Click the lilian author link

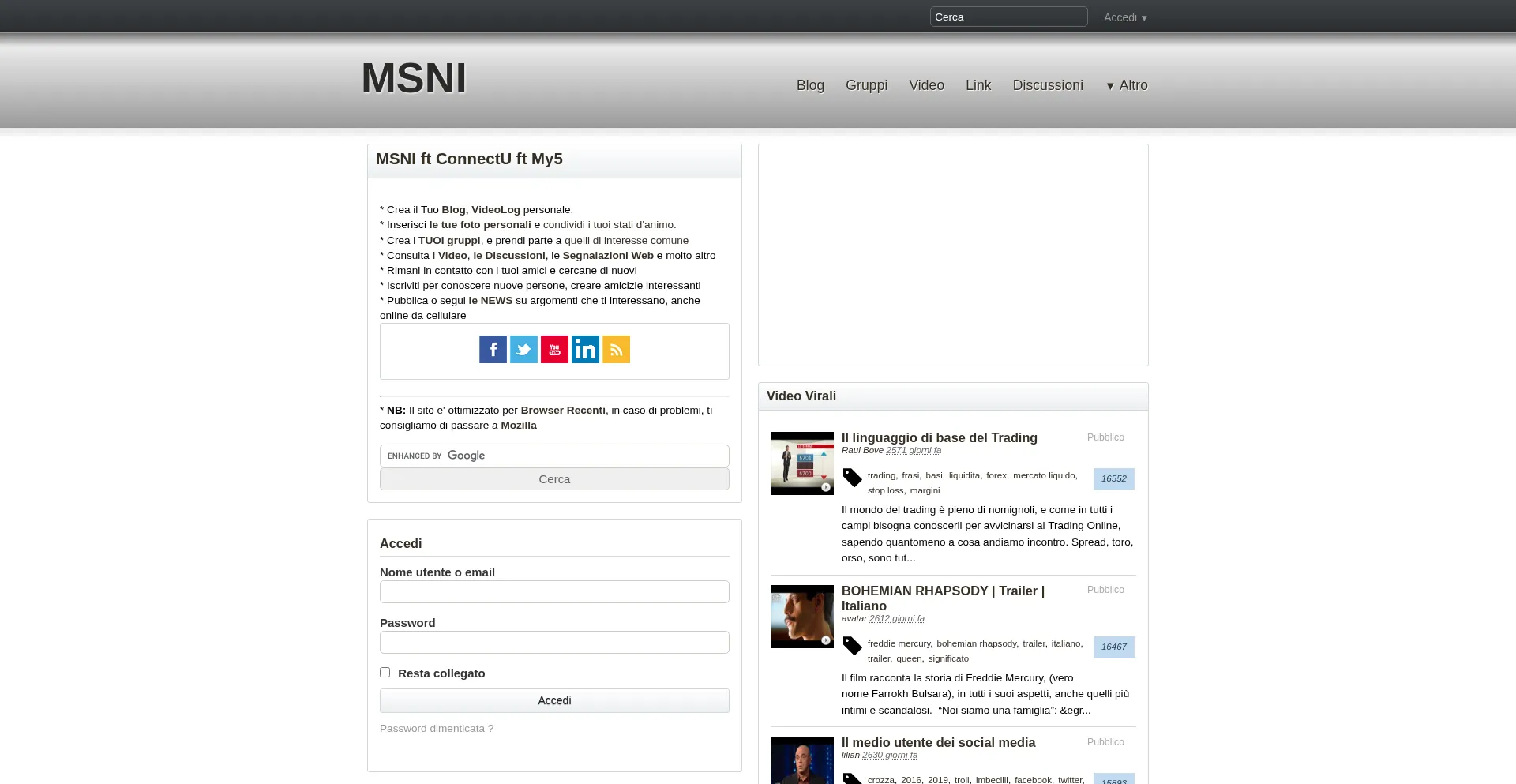point(850,755)
